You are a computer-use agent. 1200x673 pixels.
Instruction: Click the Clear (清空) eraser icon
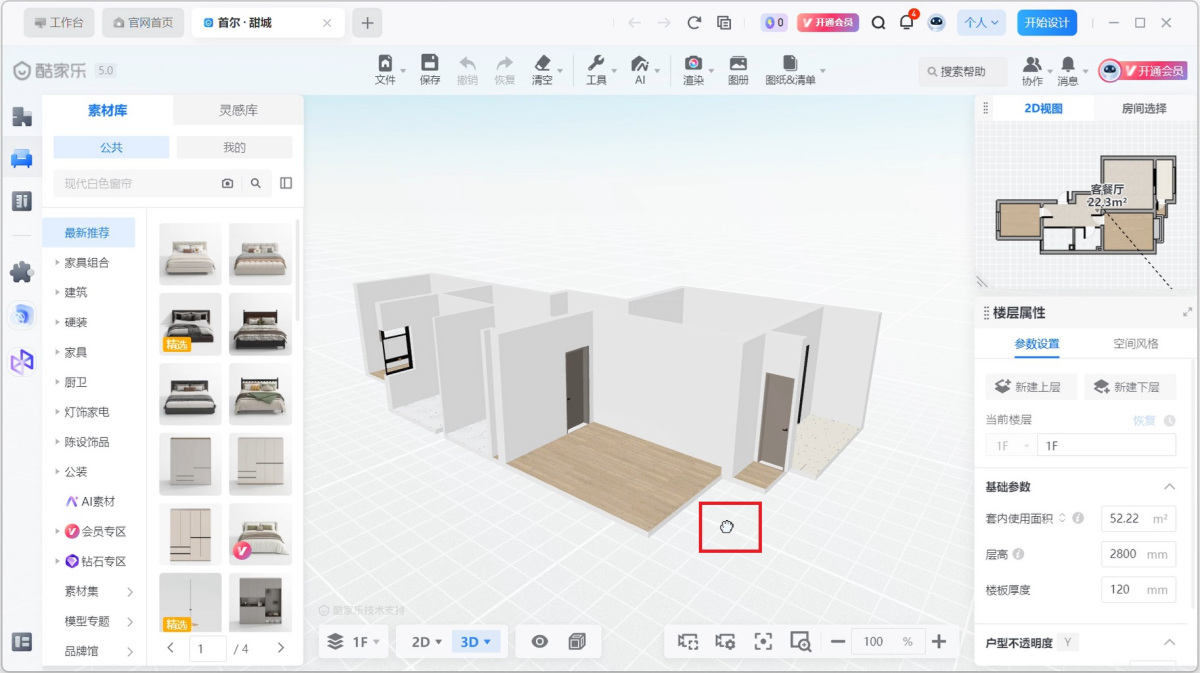542,69
